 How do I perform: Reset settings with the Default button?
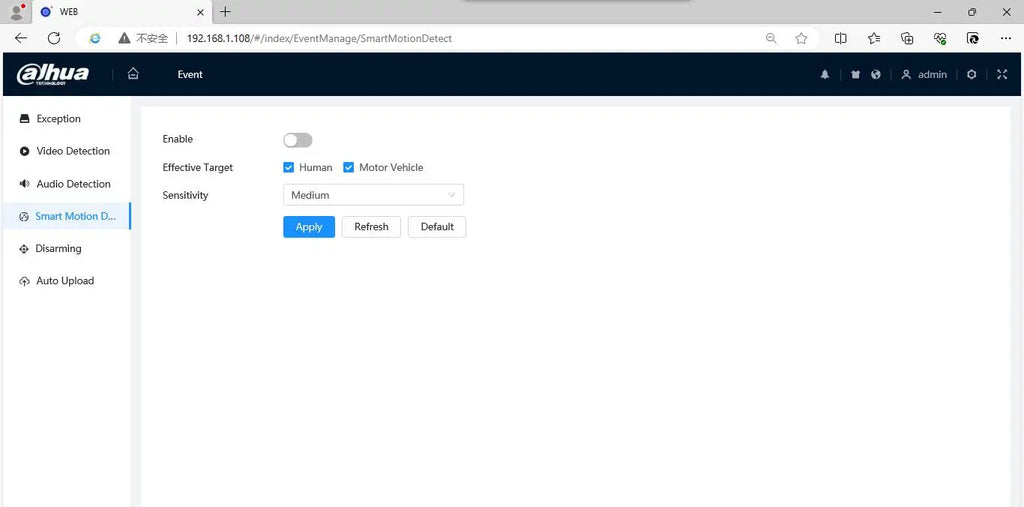point(437,227)
